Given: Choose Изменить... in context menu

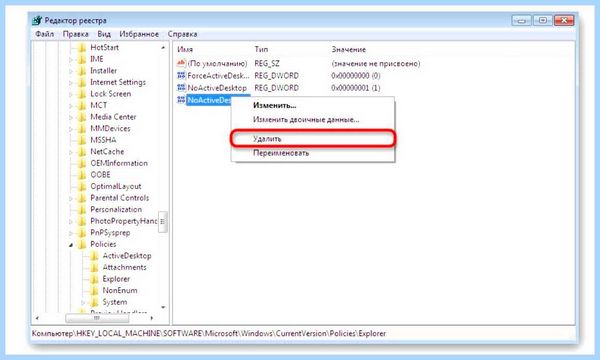Looking at the screenshot, I should pyautogui.click(x=312, y=105).
